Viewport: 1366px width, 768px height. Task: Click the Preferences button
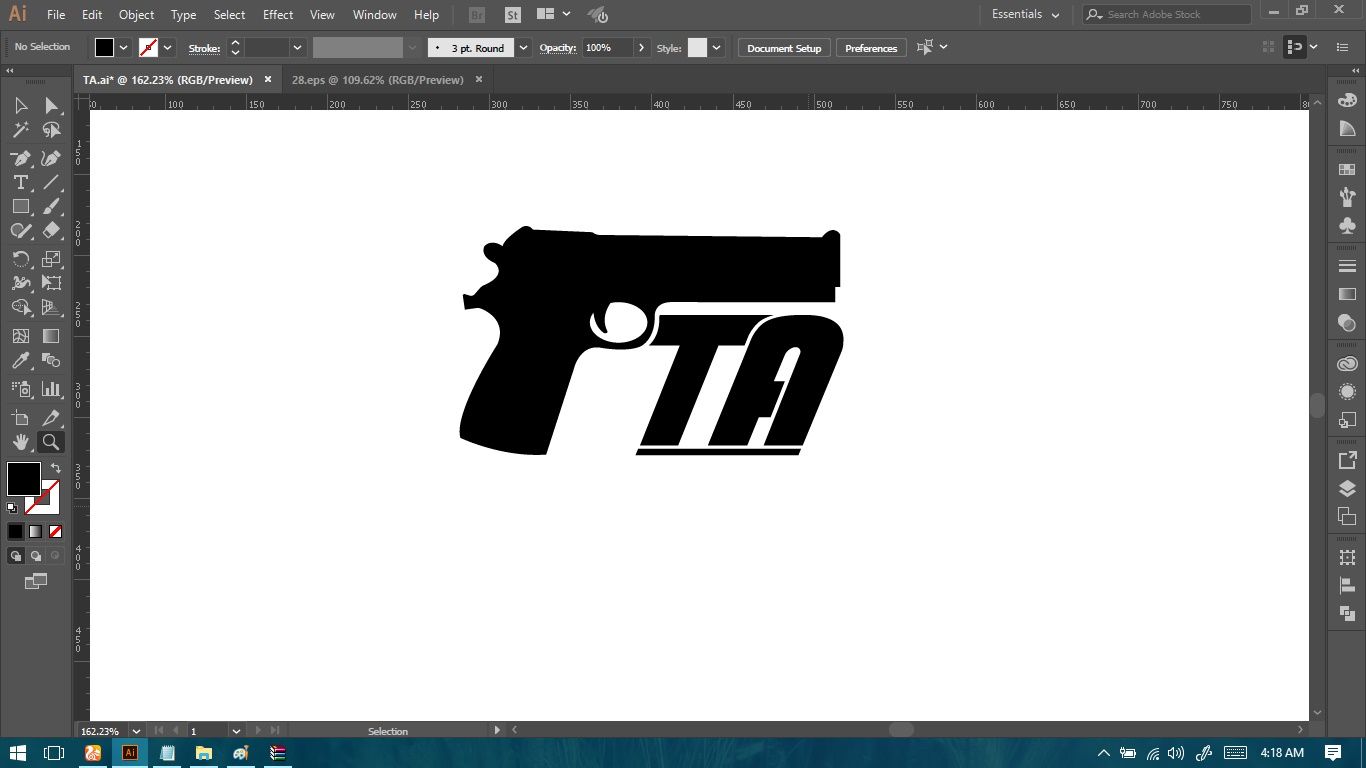pyautogui.click(x=871, y=48)
